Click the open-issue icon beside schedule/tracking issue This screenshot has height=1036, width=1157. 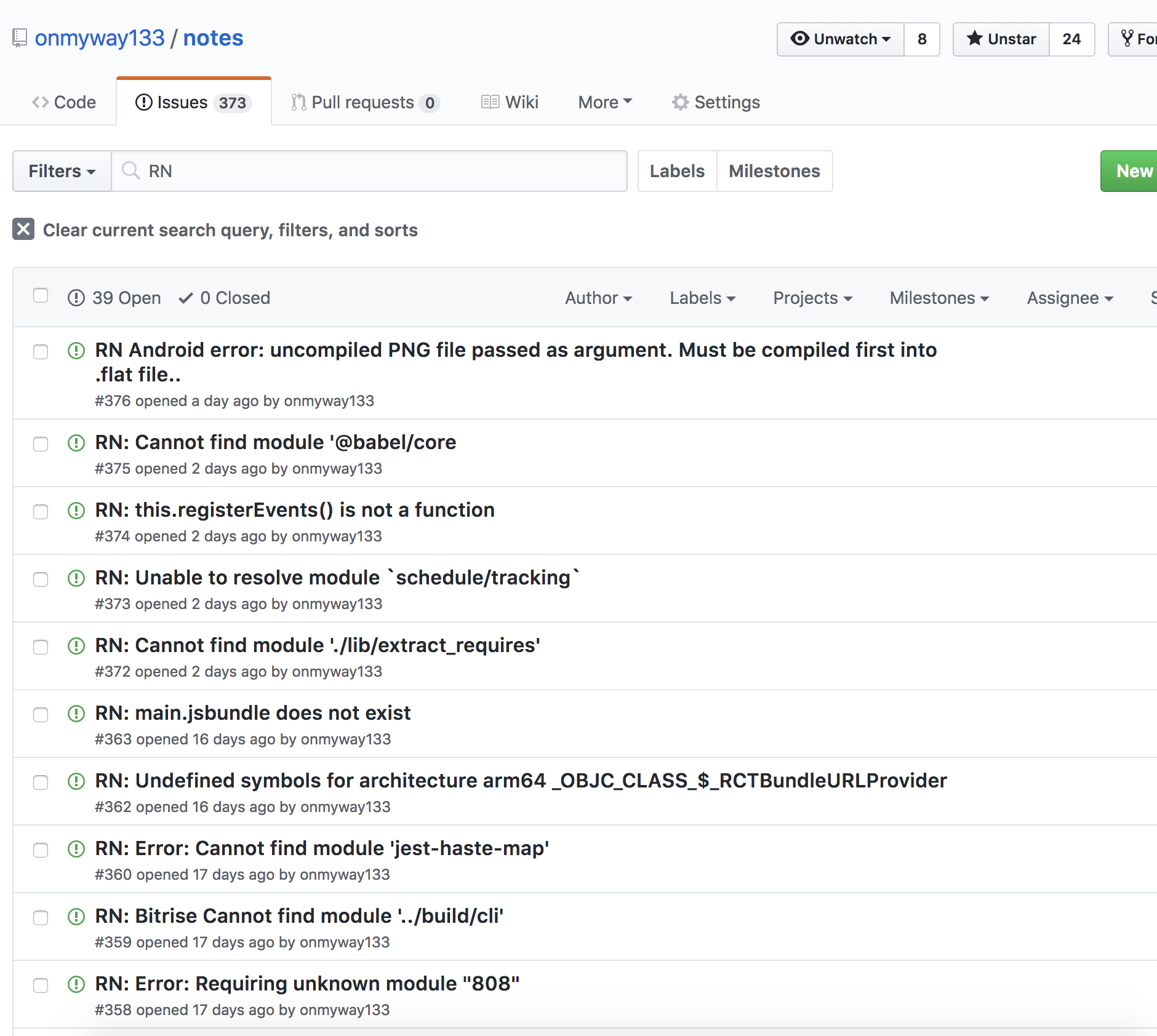pos(76,578)
